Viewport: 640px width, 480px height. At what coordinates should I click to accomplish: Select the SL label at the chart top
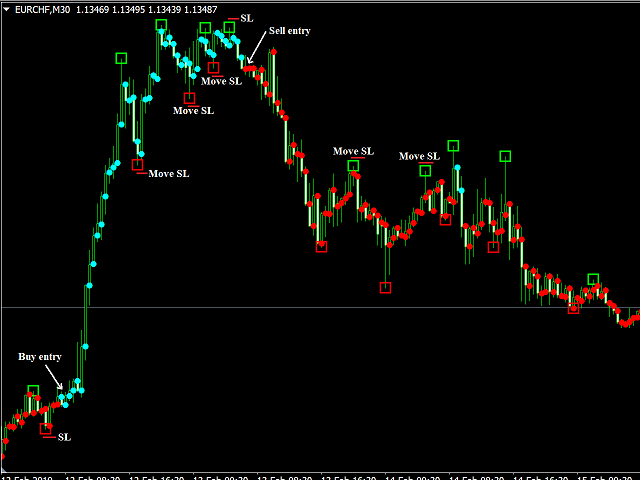pos(247,19)
